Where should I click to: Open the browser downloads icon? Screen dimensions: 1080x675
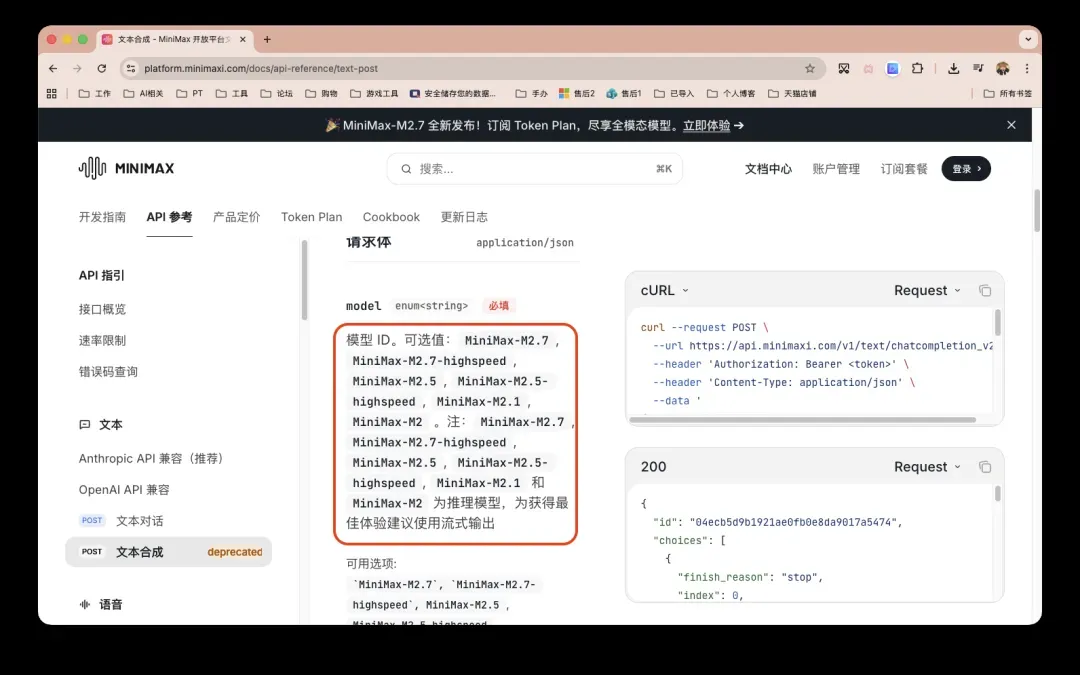coord(953,68)
